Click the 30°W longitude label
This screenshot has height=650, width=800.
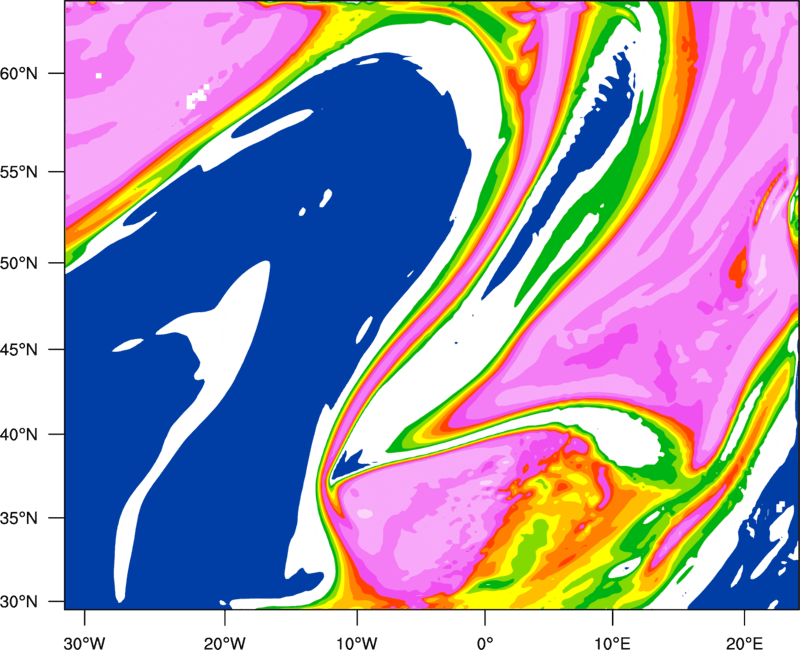85,643
